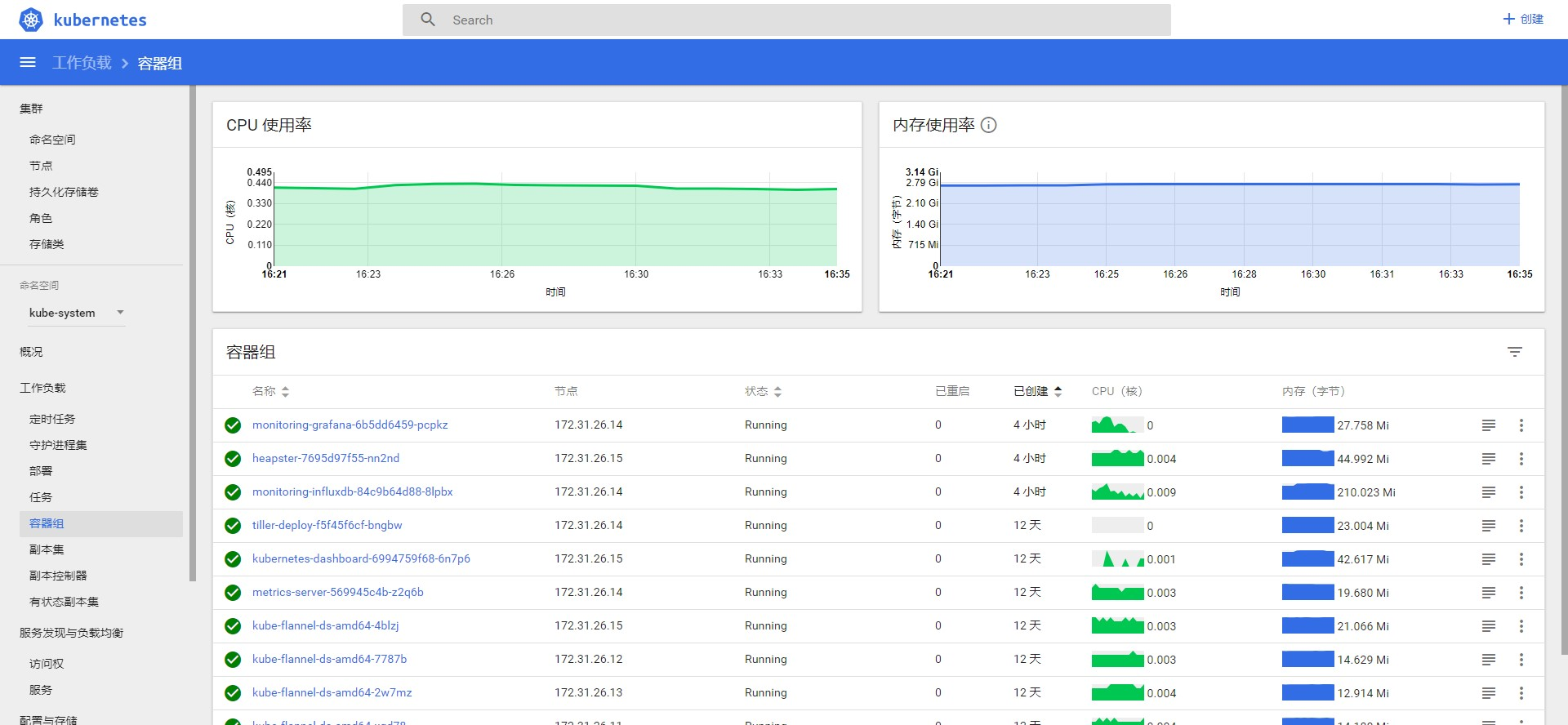View logs for kube-flannel-ds-amd64-7787b
The height and width of the screenshot is (725, 1568).
1489,660
